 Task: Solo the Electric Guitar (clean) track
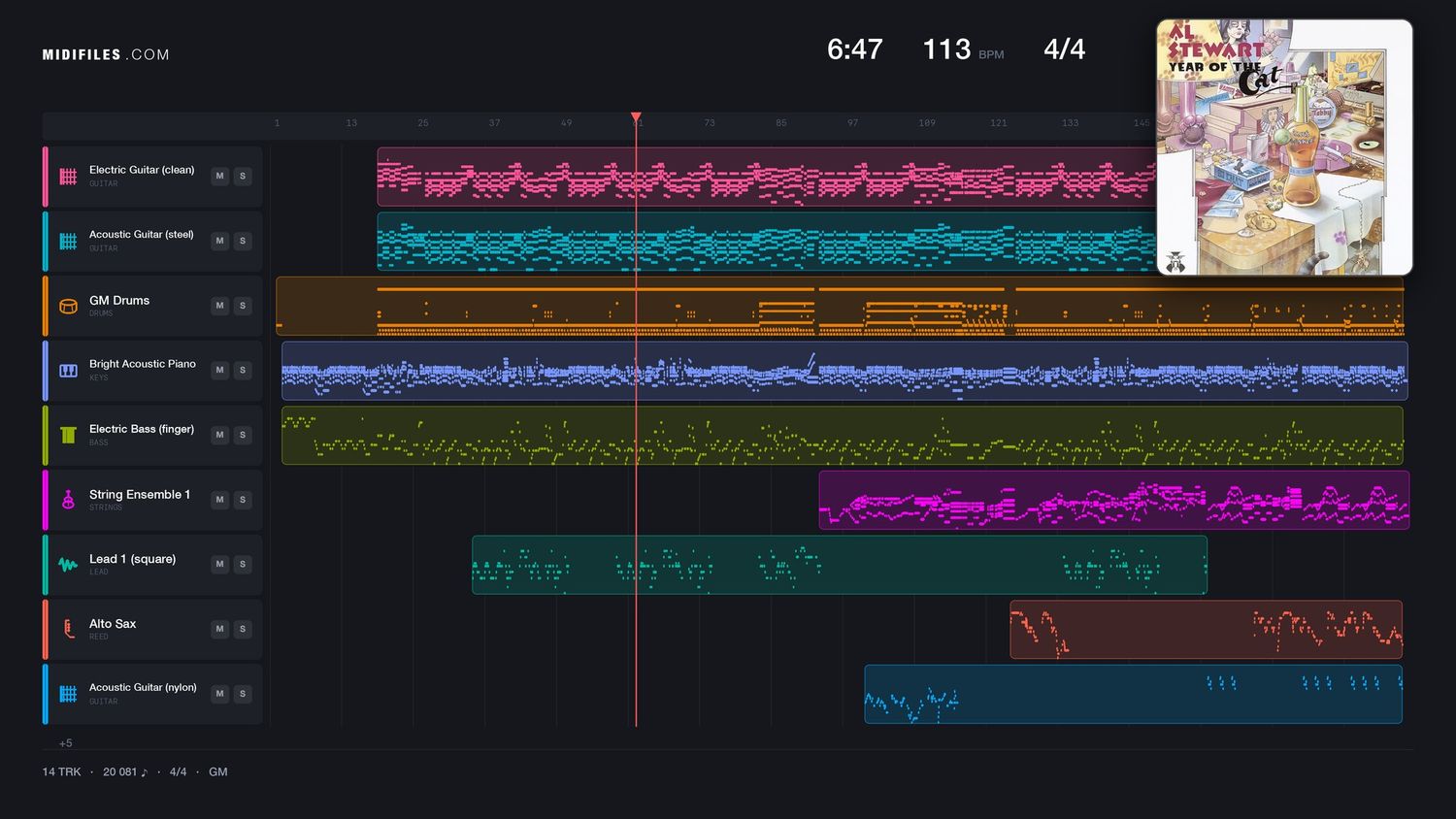(243, 177)
